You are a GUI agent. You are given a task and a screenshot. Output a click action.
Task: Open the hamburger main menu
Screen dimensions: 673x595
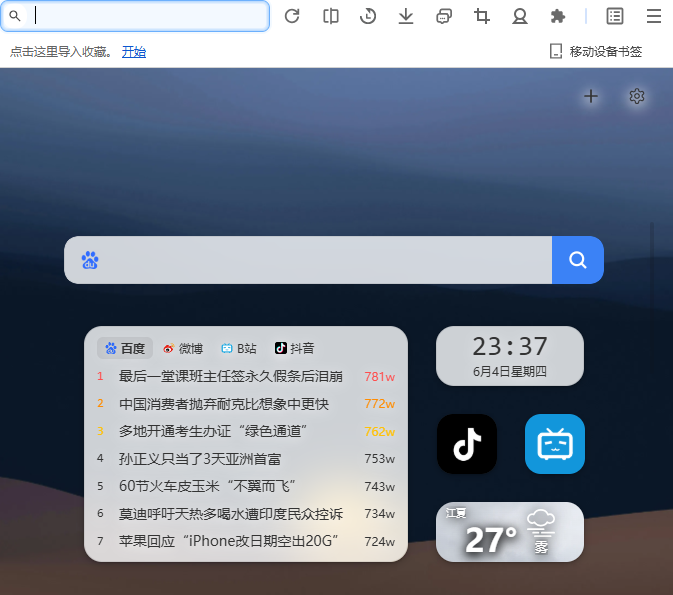654,16
